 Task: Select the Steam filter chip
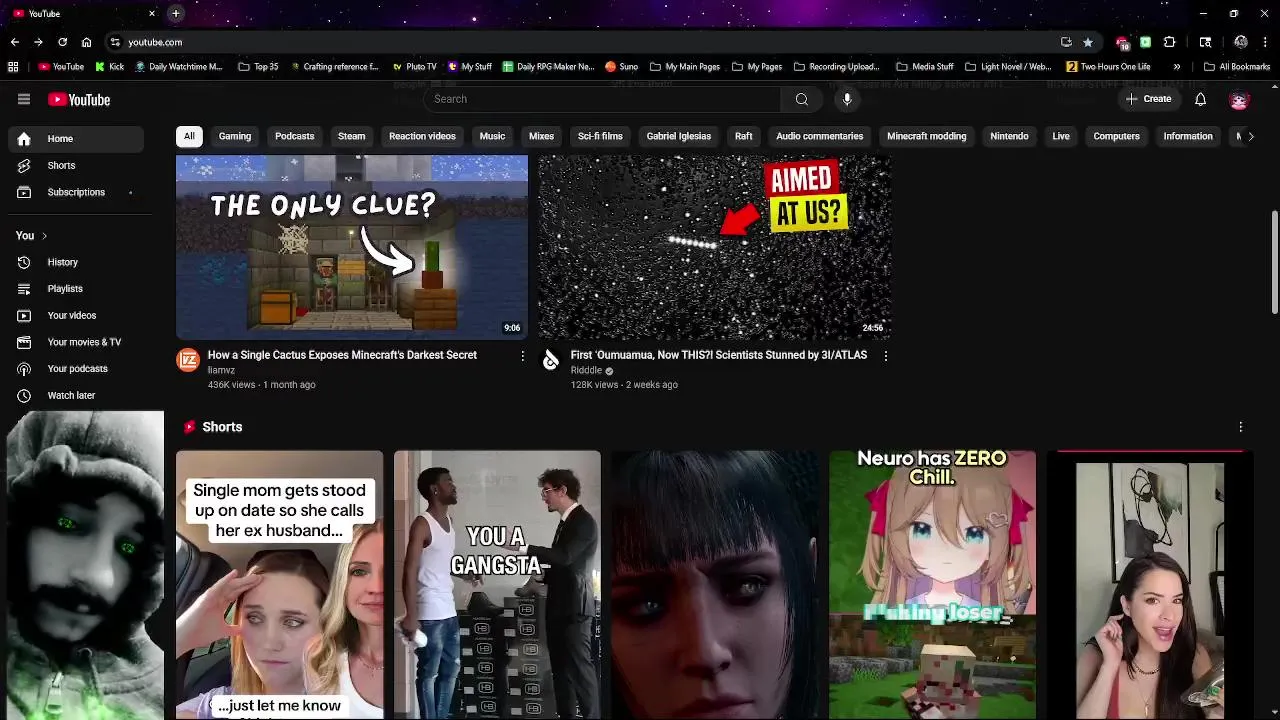pos(351,136)
